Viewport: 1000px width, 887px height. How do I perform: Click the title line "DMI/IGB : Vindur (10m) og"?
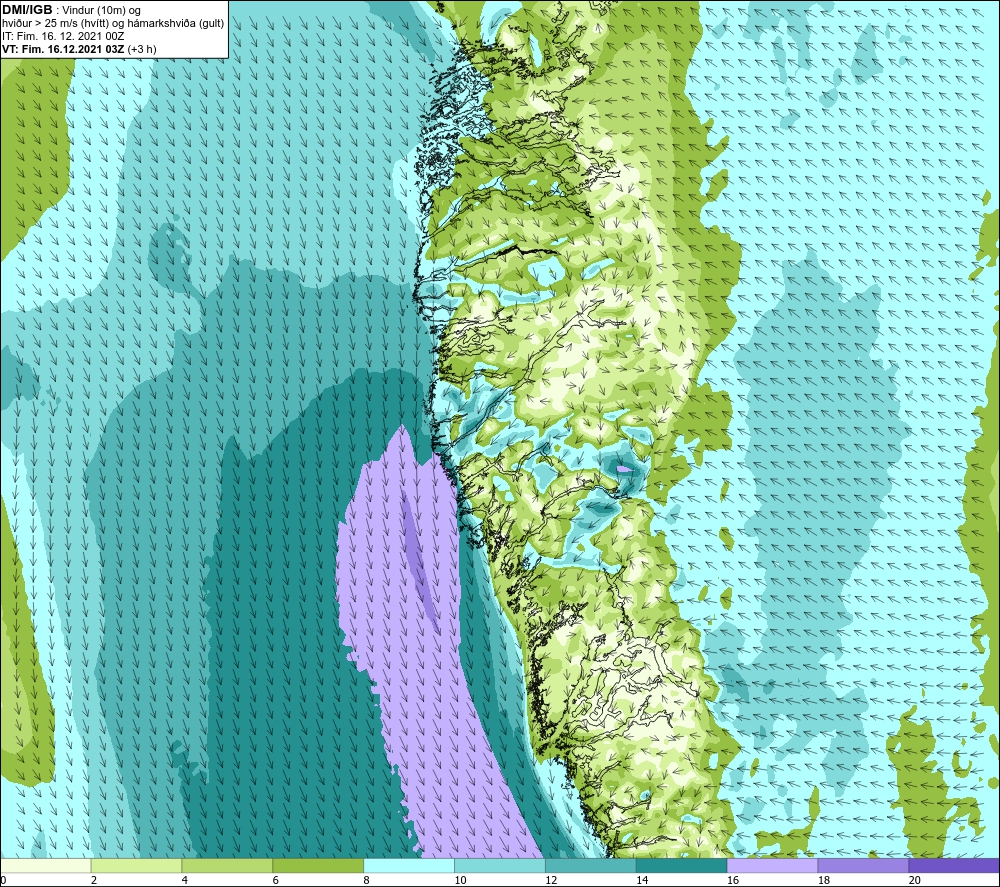pos(71,10)
